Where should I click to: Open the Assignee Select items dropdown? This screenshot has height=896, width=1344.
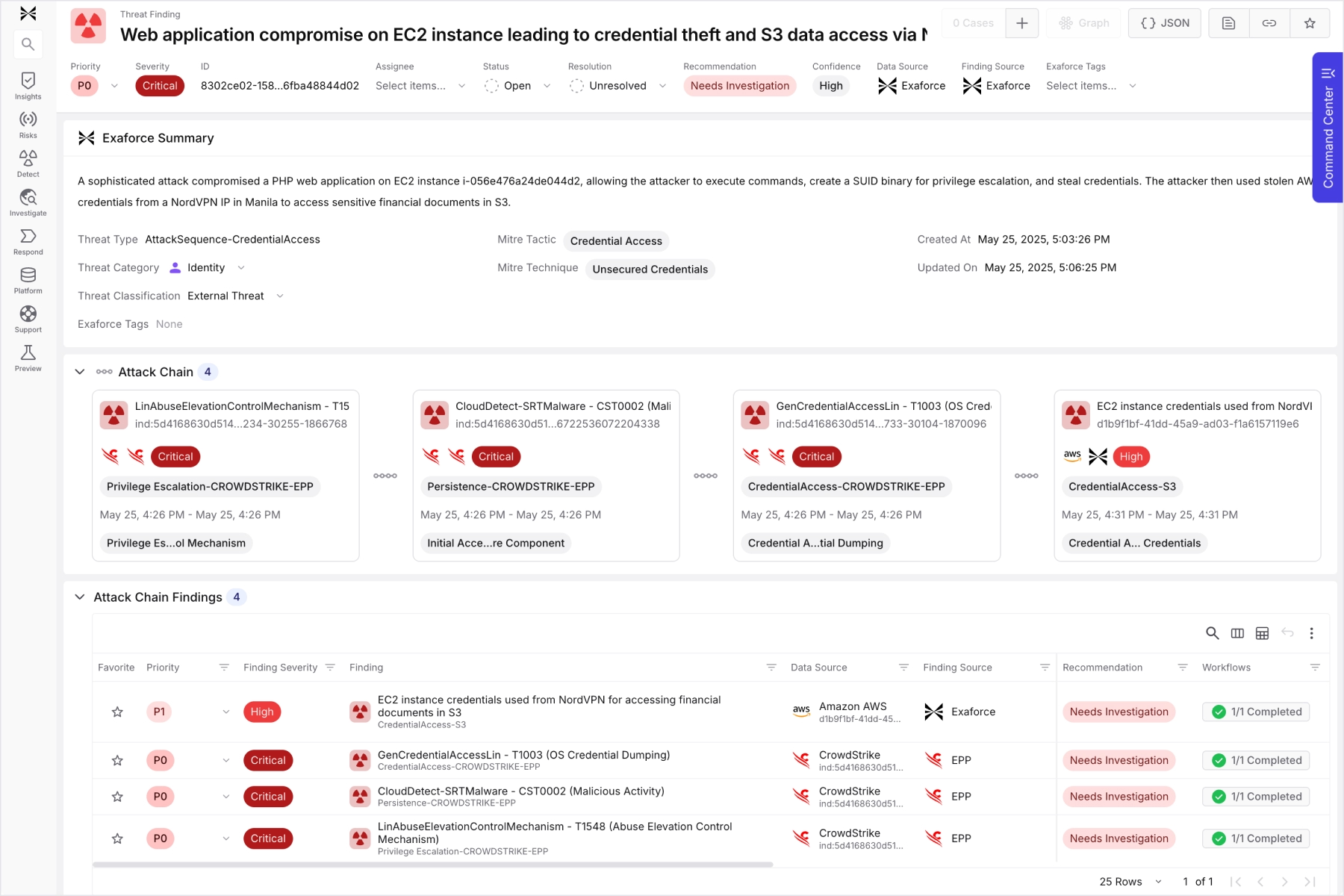420,86
